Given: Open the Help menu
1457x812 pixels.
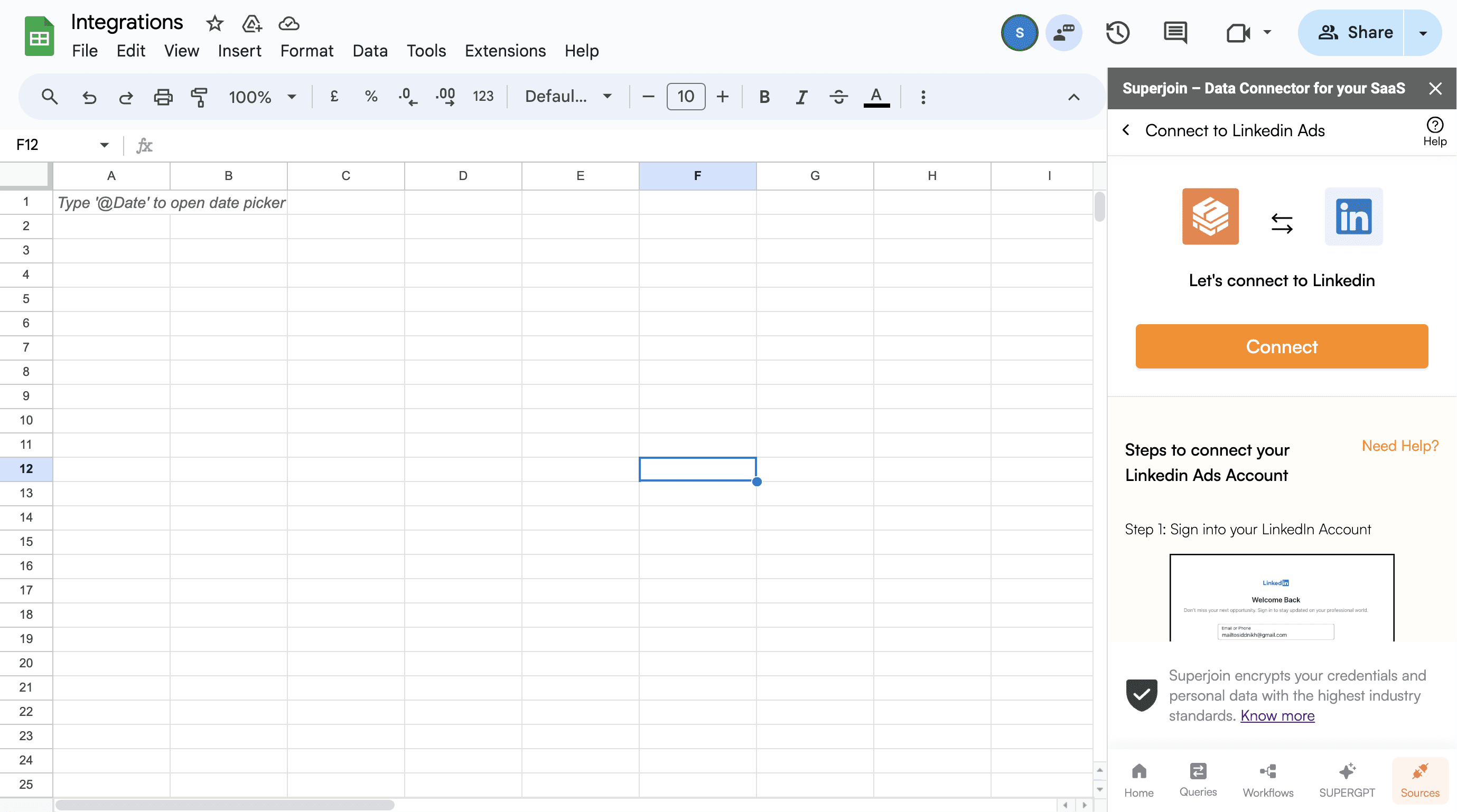Looking at the screenshot, I should pos(582,51).
